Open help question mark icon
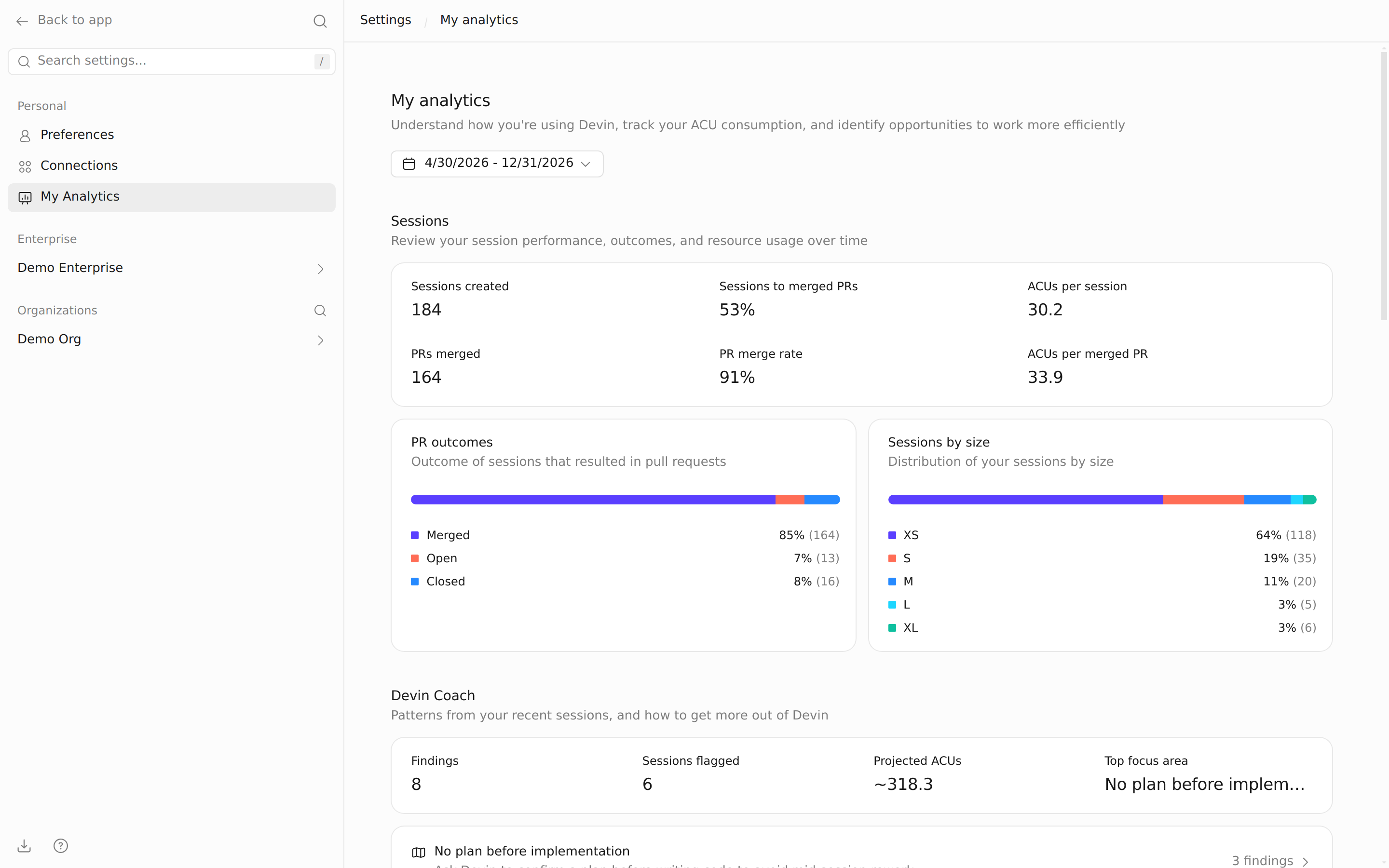Image resolution: width=1389 pixels, height=868 pixels. 60,846
